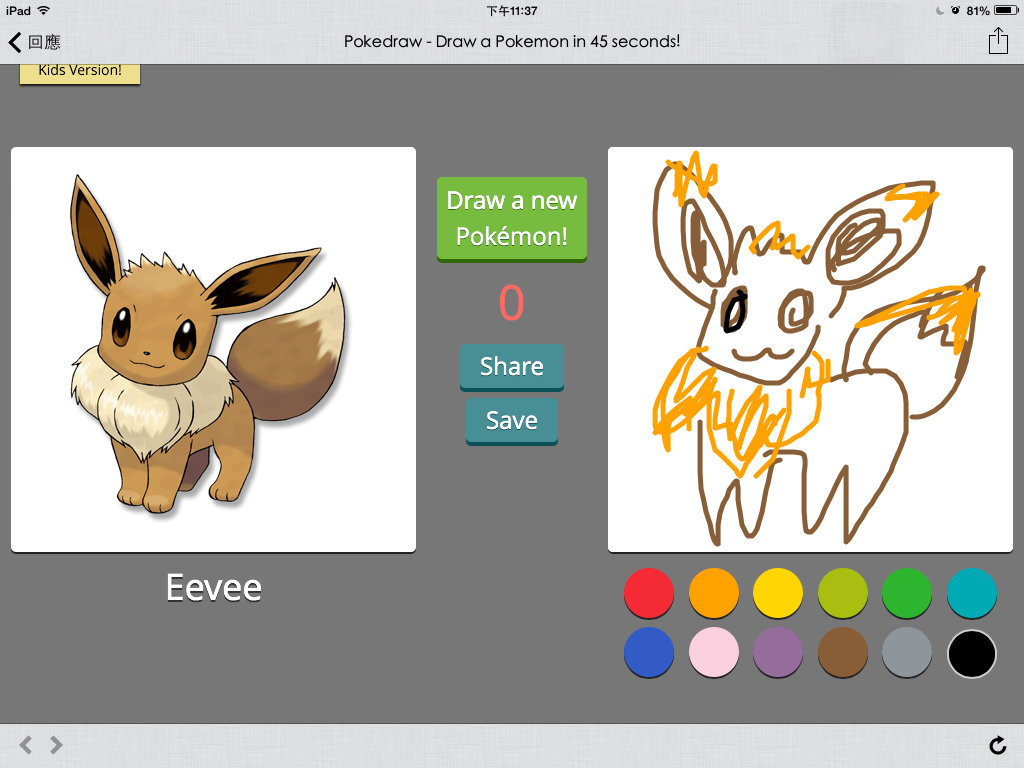Tap the clock showing 下午11:37
This screenshot has width=1024, height=768.
point(512,10)
